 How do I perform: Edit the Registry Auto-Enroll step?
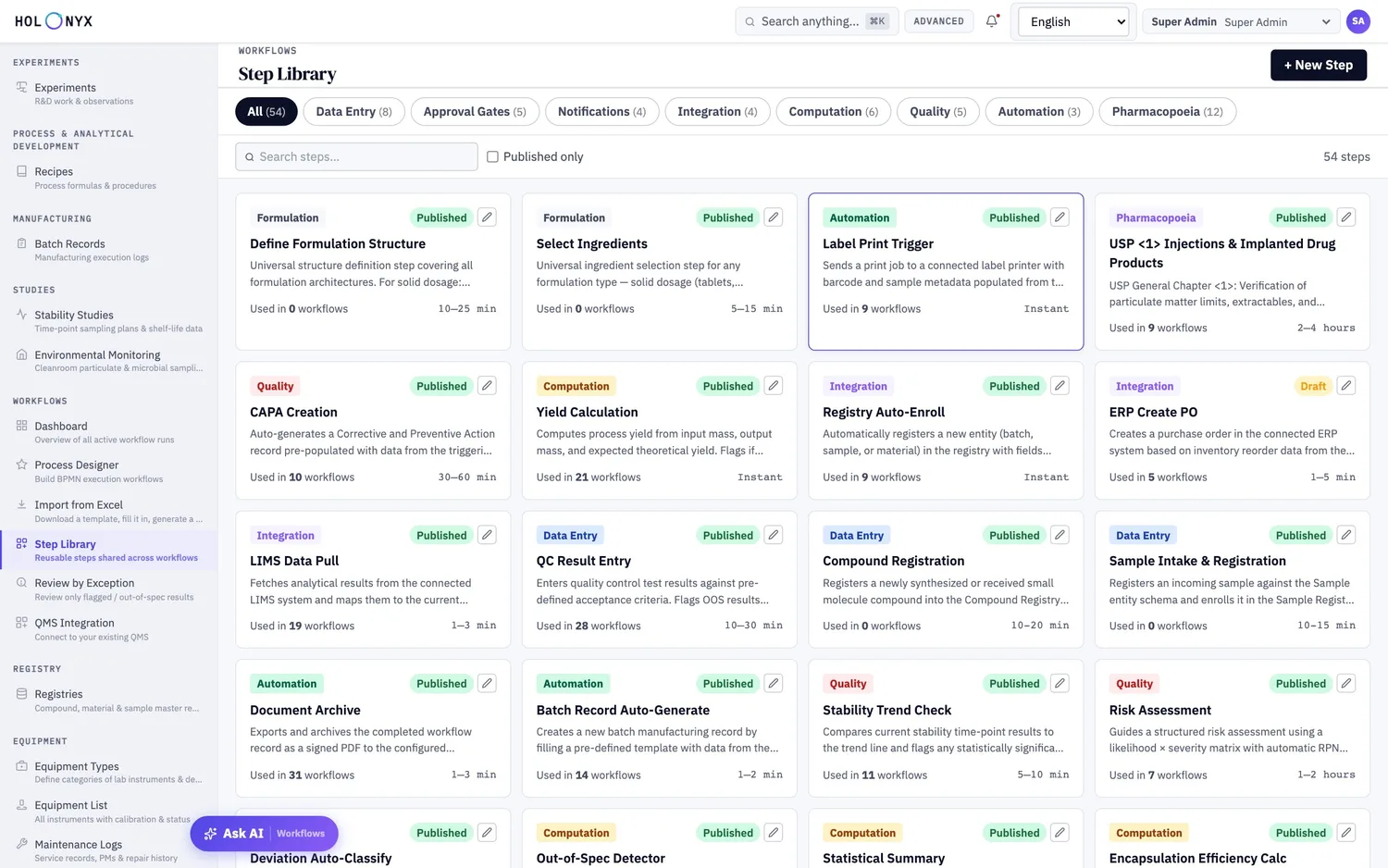[1060, 386]
